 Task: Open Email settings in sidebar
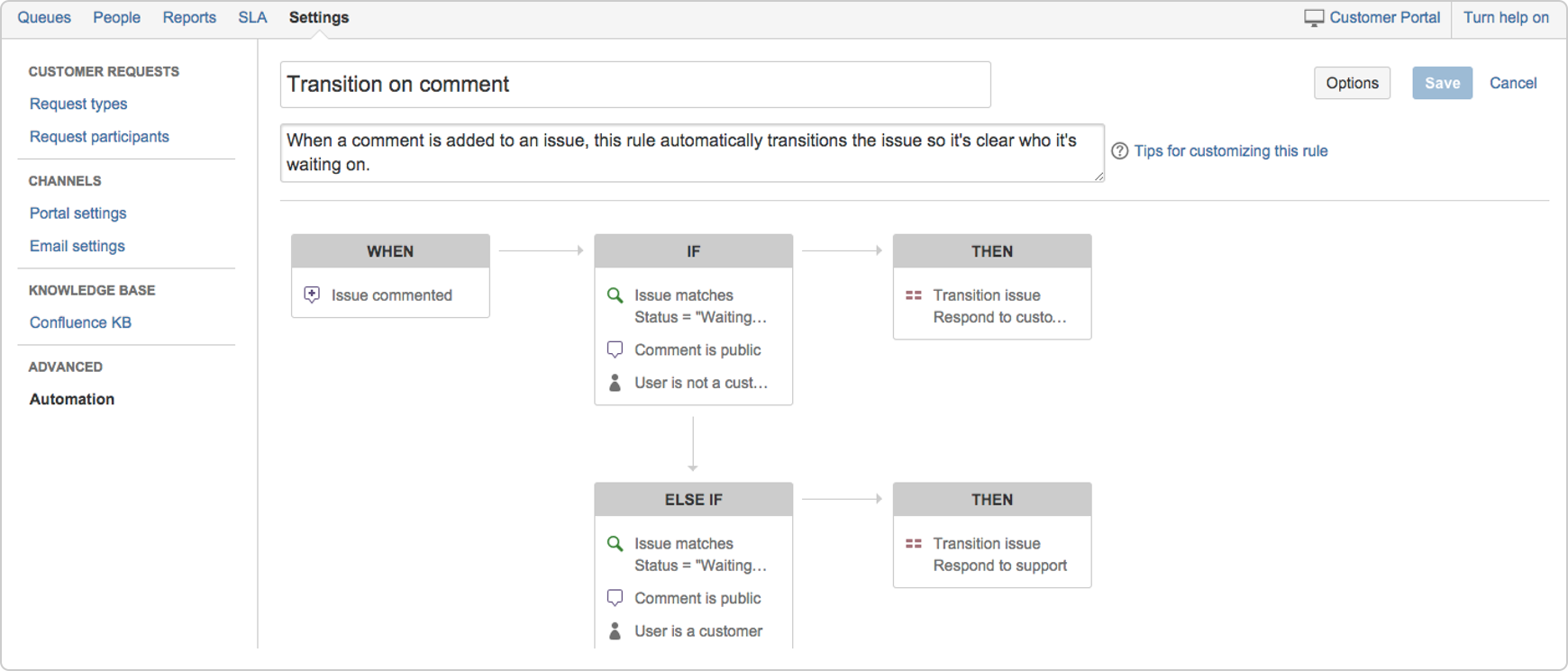(x=77, y=246)
